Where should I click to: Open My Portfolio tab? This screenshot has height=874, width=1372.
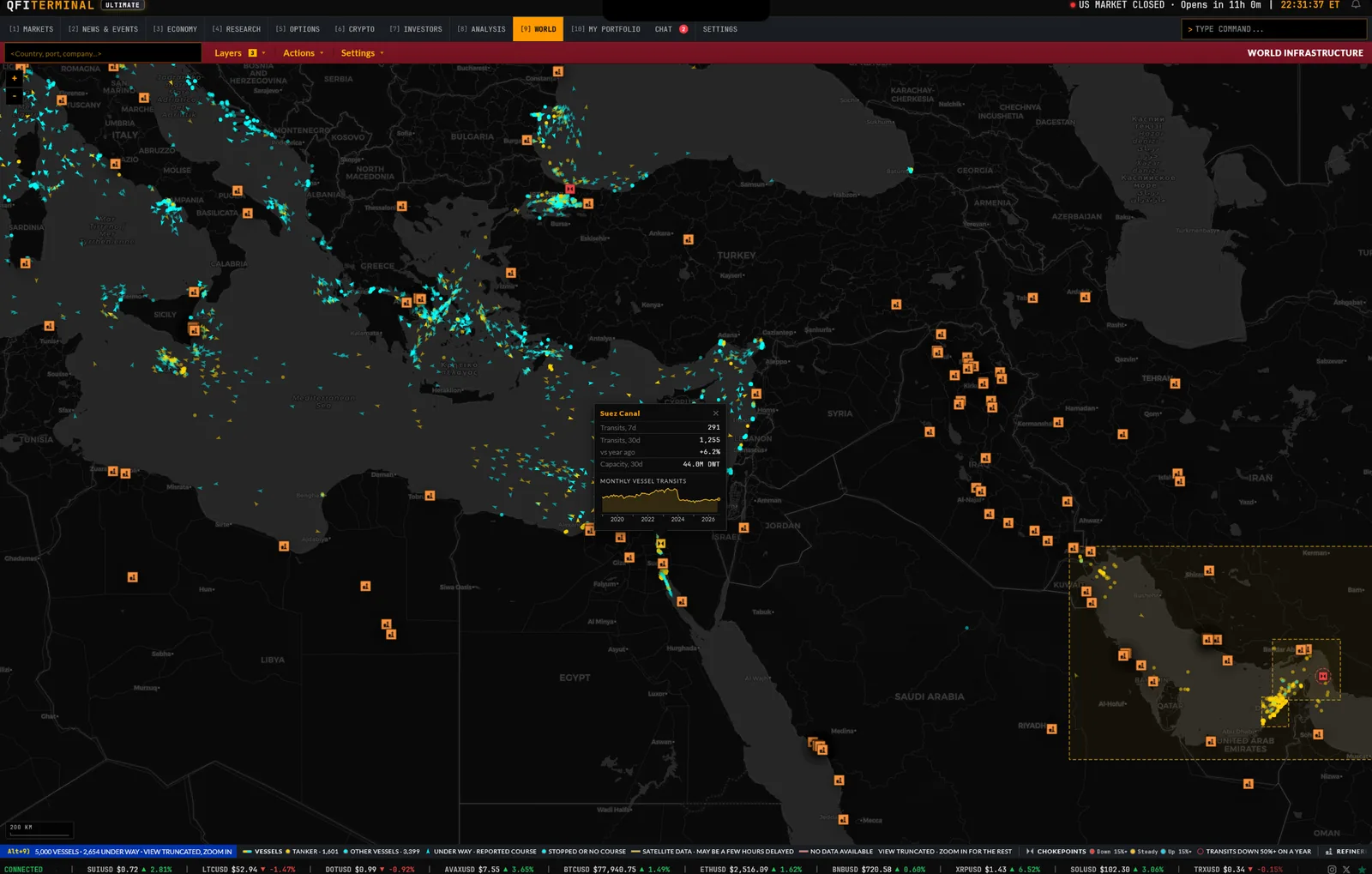[x=605, y=29]
